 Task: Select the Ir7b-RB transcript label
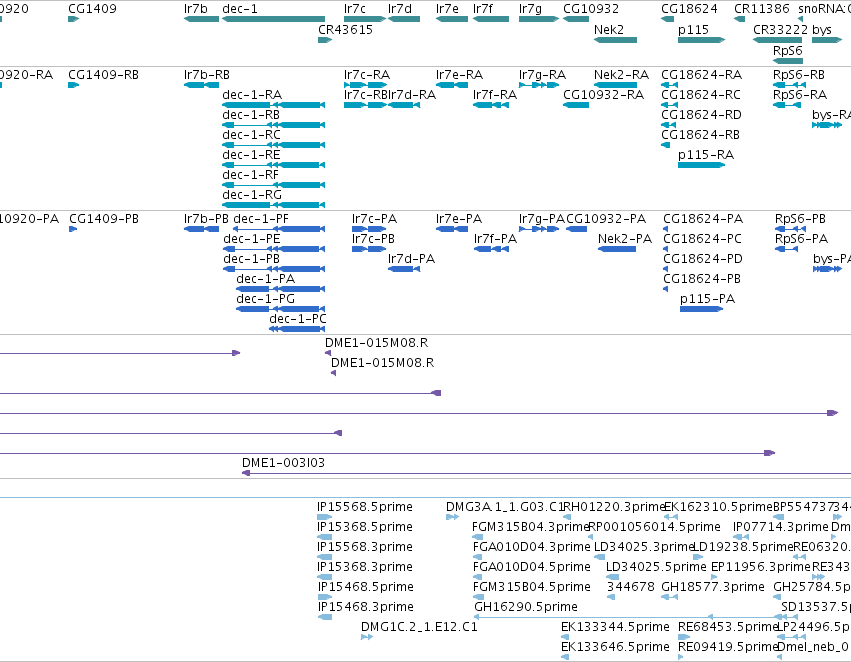click(207, 75)
